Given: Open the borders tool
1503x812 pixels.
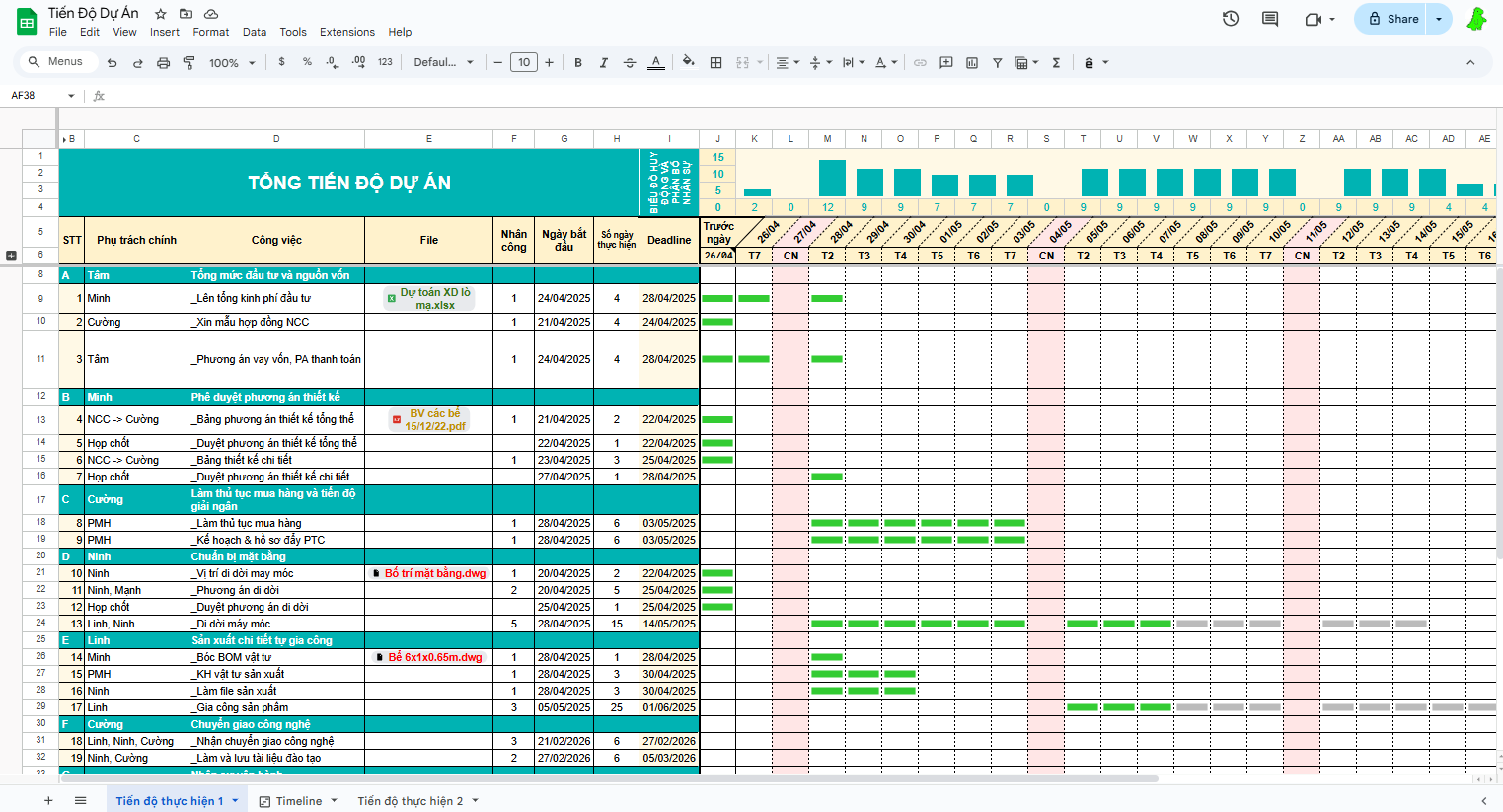Looking at the screenshot, I should click(716, 62).
